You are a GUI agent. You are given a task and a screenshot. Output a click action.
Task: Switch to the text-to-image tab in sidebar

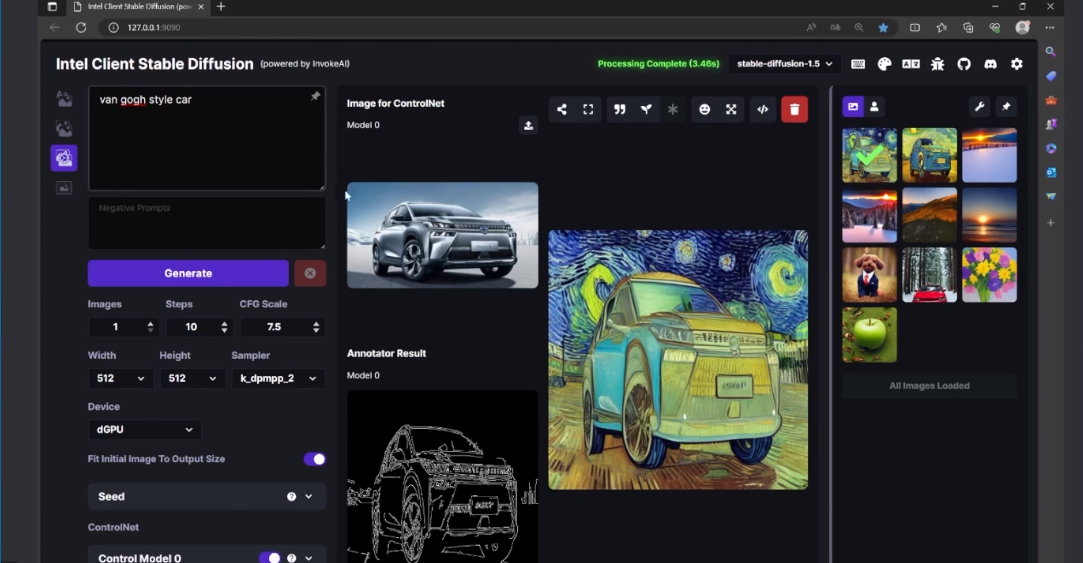tap(64, 99)
